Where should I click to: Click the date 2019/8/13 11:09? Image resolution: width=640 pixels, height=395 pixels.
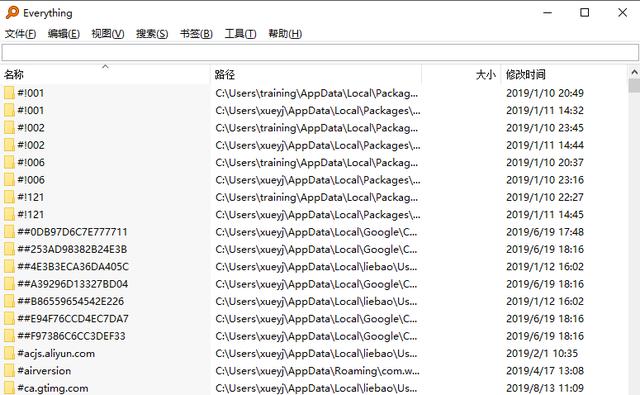[545, 388]
